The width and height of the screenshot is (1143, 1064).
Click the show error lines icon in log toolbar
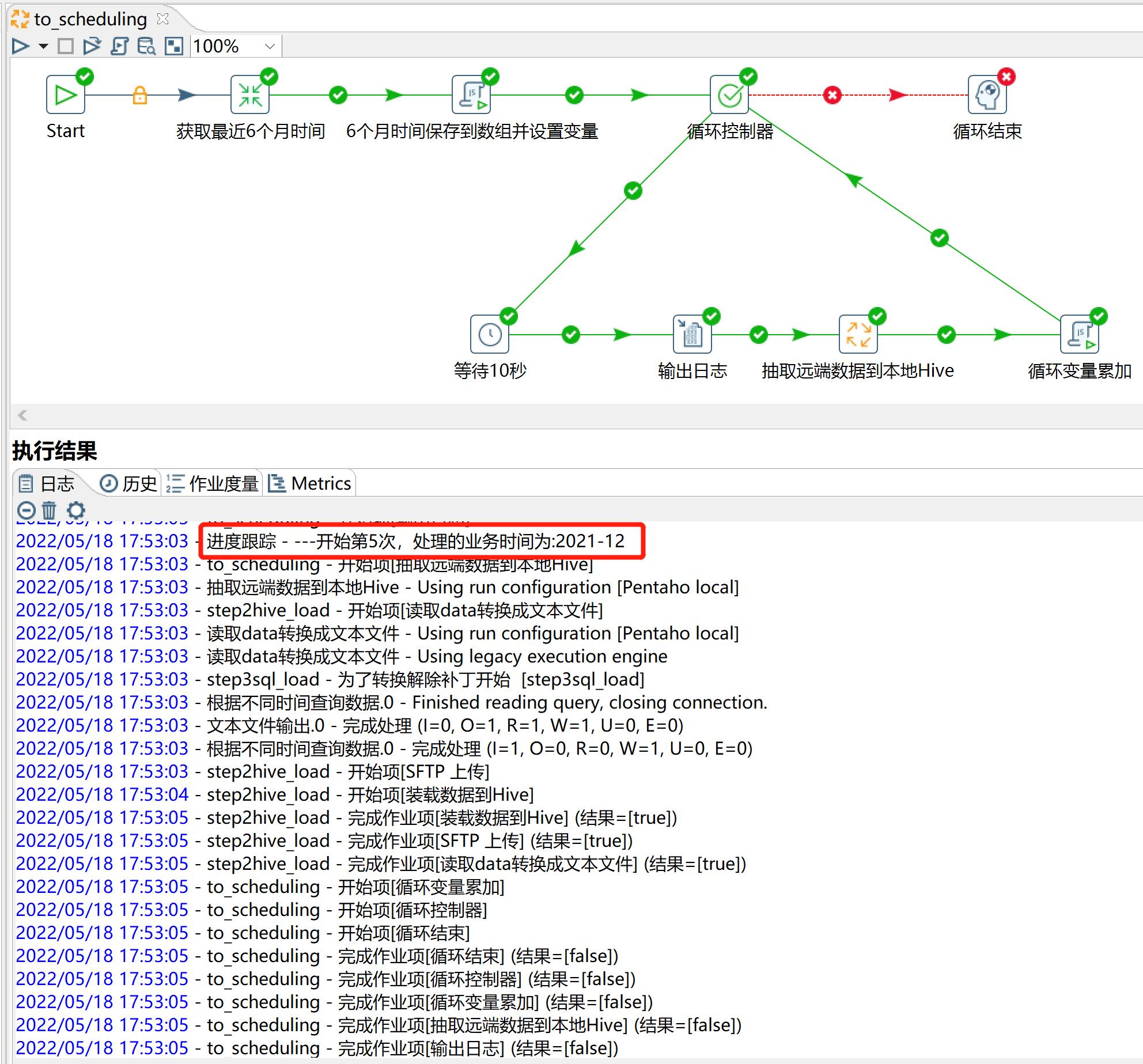[x=27, y=510]
